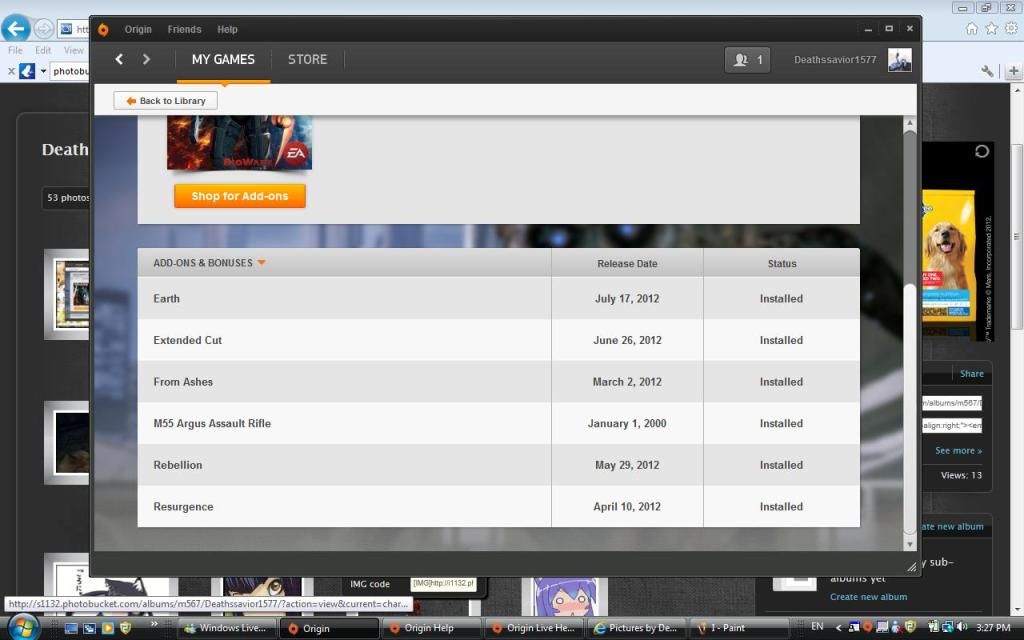Click the user avatar picture

[x=900, y=60]
